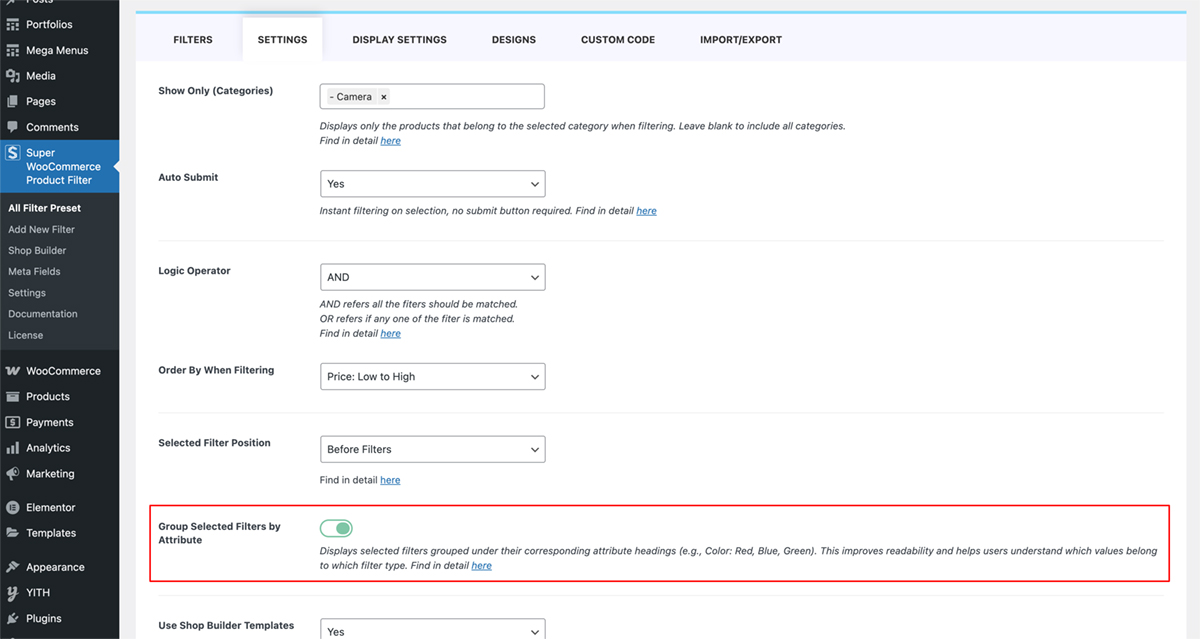This screenshot has width=1200, height=639.
Task: Open the Order By When Filtering dropdown
Action: coord(432,377)
